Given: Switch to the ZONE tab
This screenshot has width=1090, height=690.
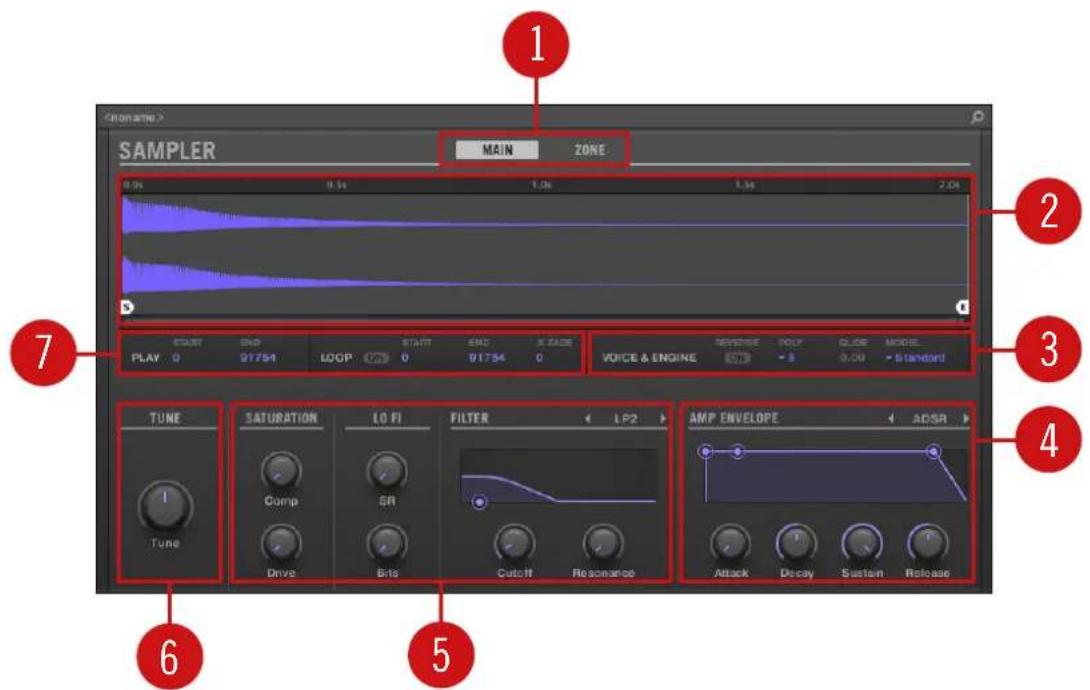Looking at the screenshot, I should (x=589, y=150).
